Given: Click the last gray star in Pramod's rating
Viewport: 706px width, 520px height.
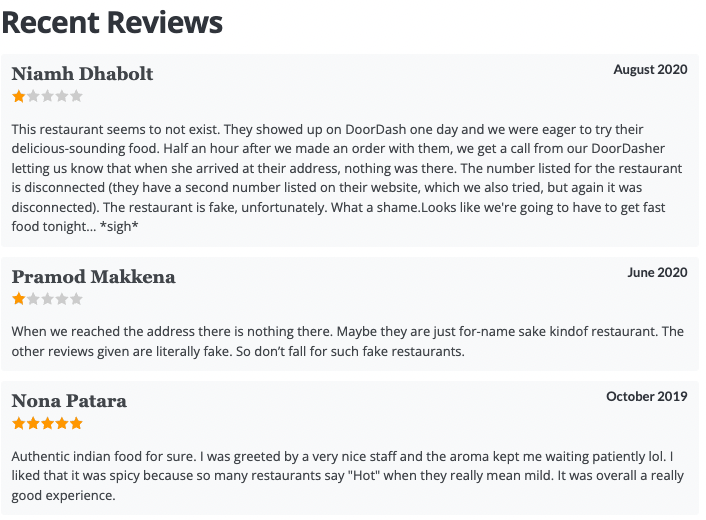Looking at the screenshot, I should click(76, 299).
